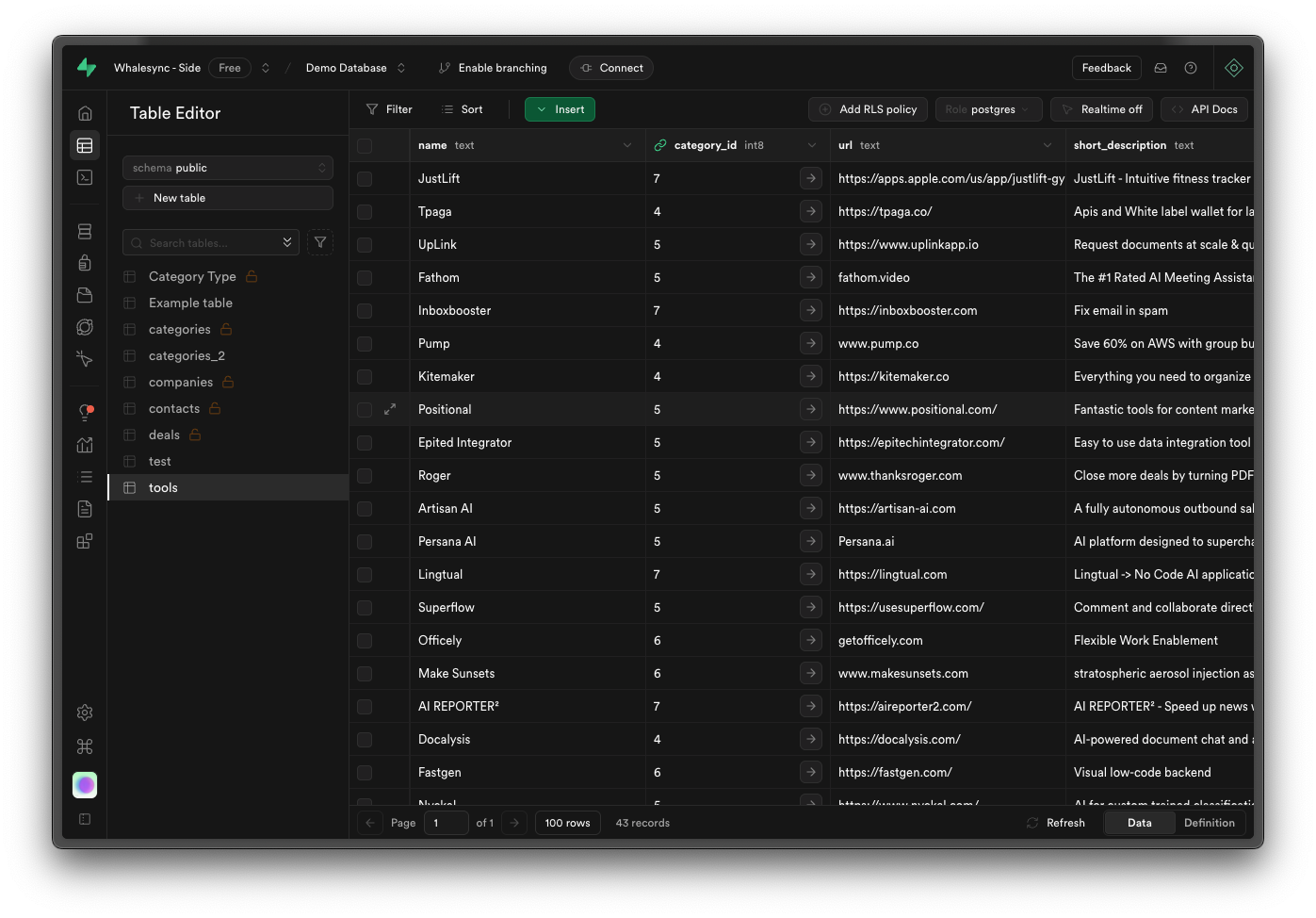
Task: Click the Sort button
Action: [463, 109]
